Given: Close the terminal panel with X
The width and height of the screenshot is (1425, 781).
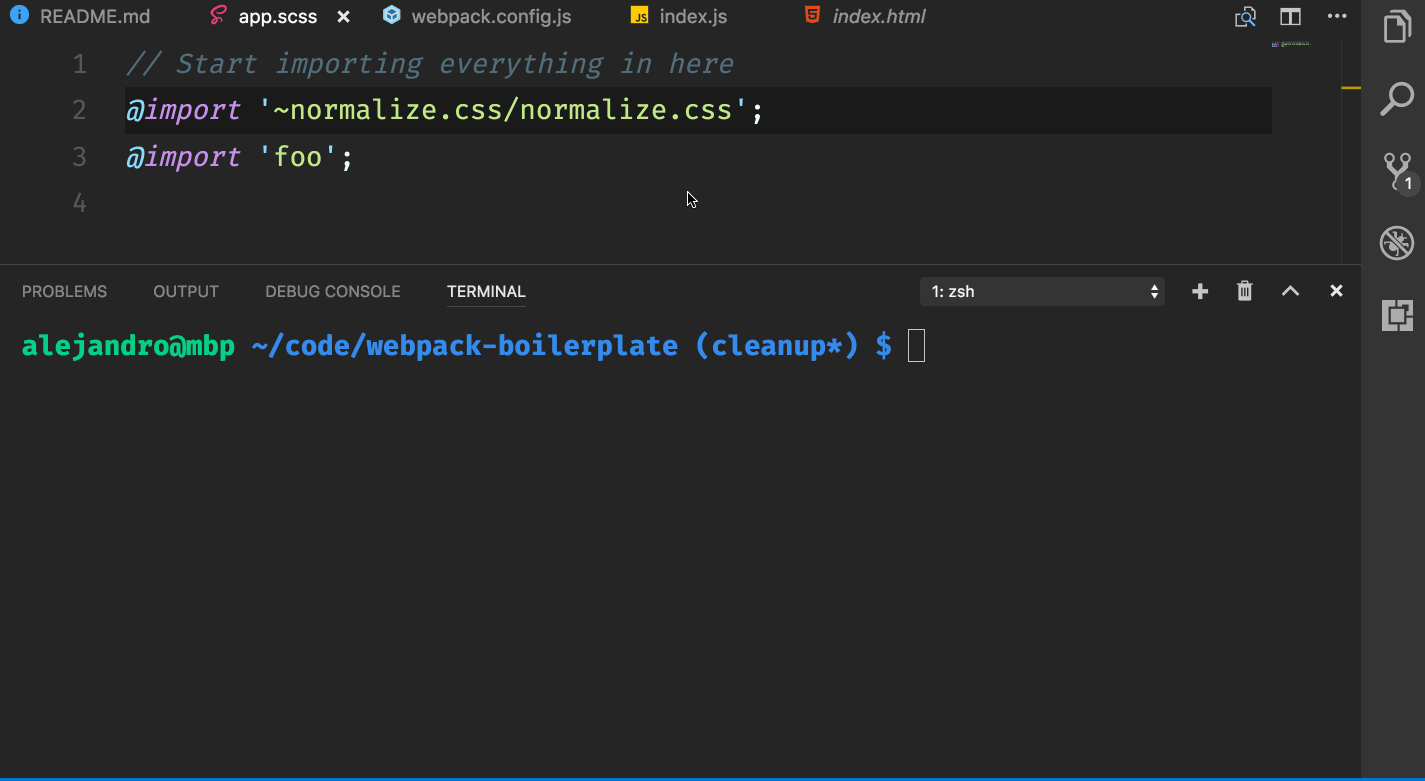Looking at the screenshot, I should point(1336,291).
